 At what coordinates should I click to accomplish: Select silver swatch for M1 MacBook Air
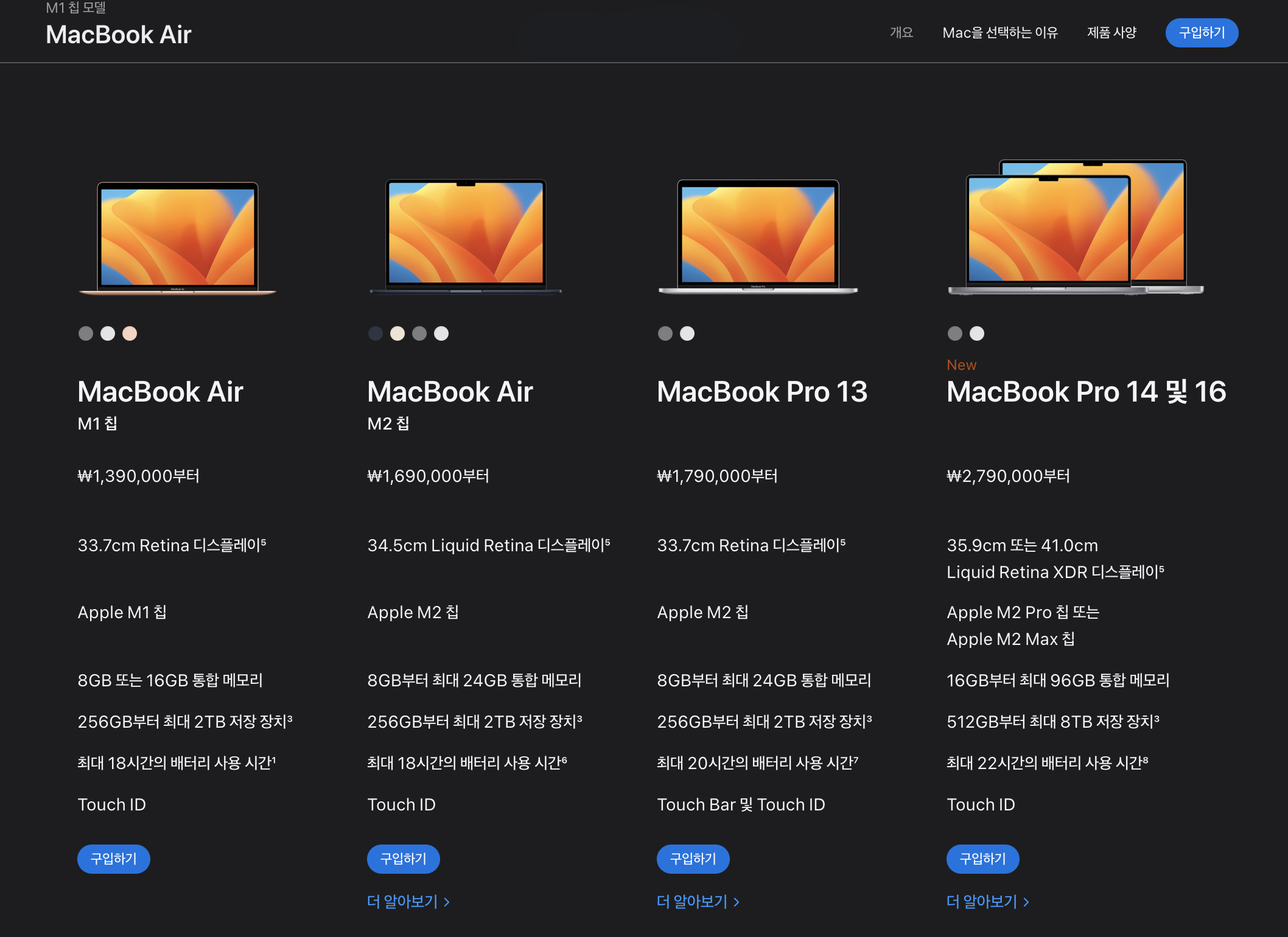point(108,333)
